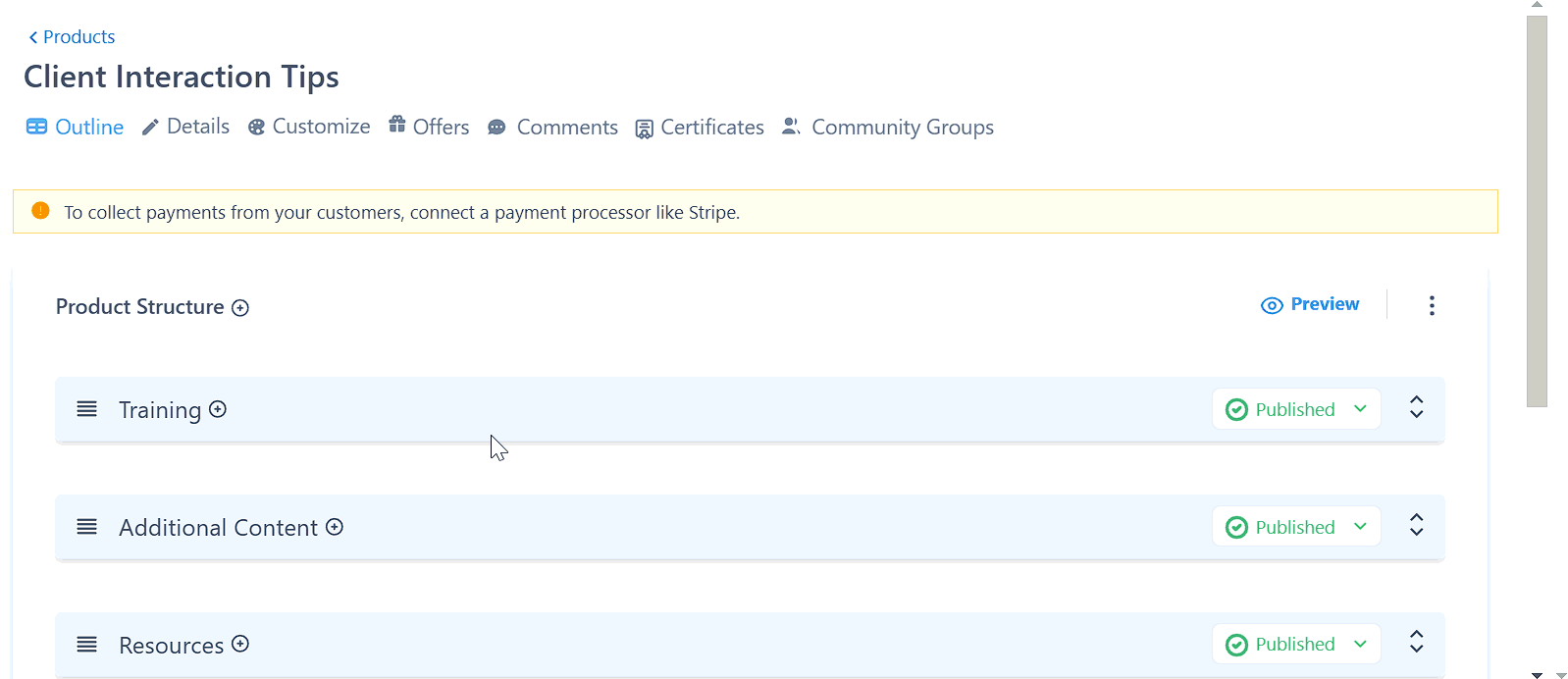Open Published status dropdown for Training
This screenshot has width=1568, height=679.
1295,409
